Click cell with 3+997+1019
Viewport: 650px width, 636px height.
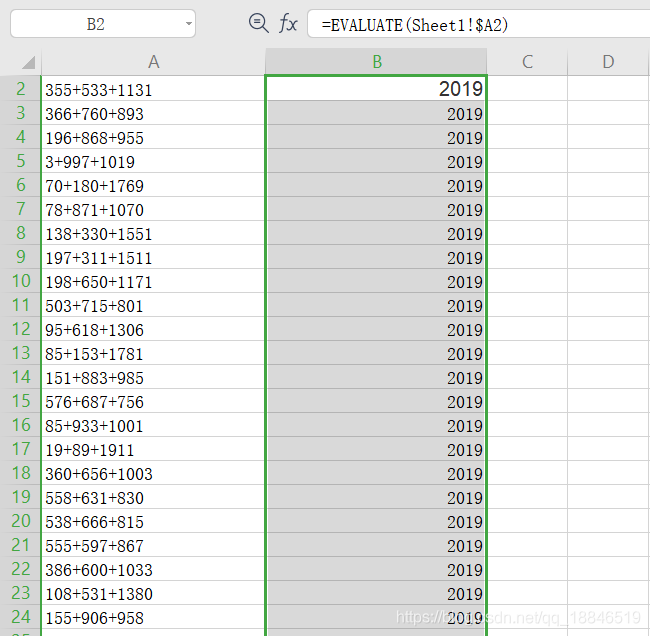point(153,161)
